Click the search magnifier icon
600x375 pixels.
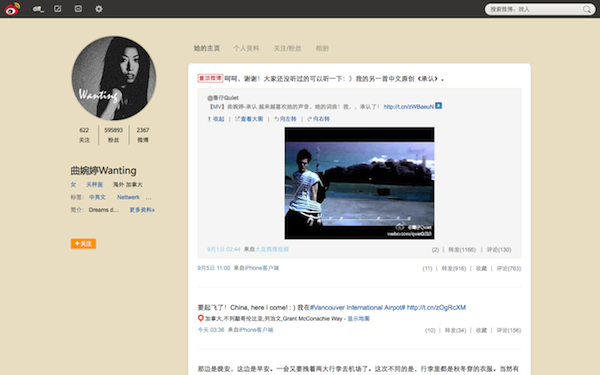pyautogui.click(x=587, y=9)
